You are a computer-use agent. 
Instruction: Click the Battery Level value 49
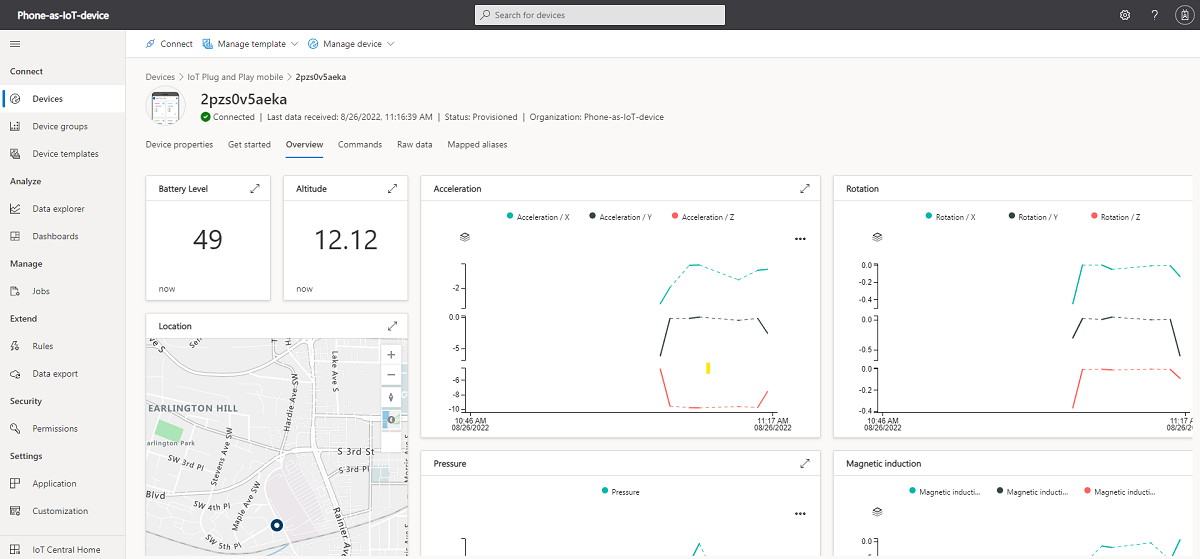pyautogui.click(x=208, y=240)
